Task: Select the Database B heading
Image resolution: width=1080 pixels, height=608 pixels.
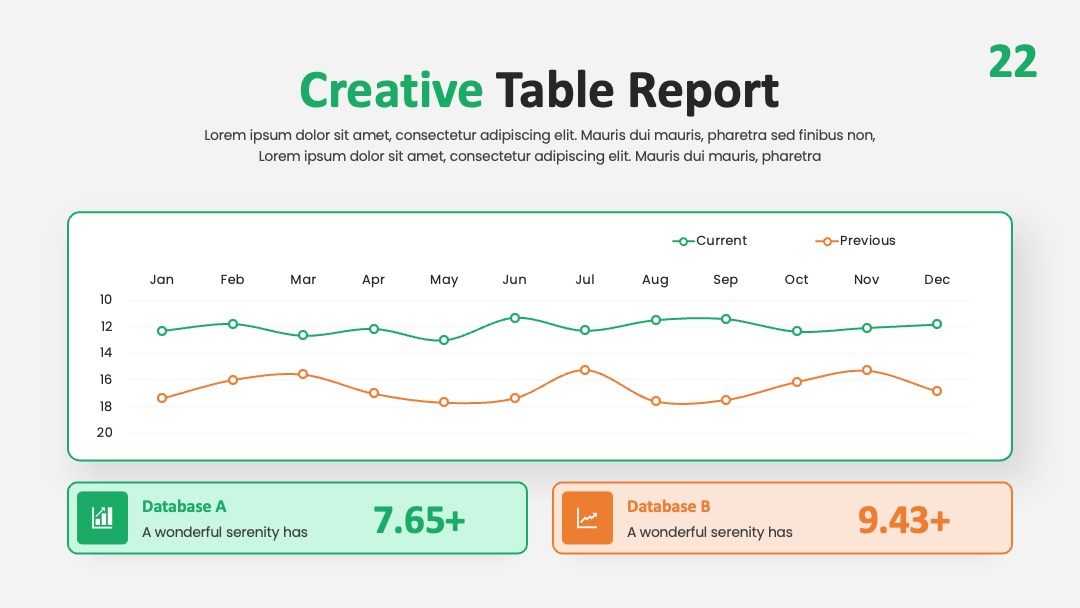Action: tap(668, 506)
